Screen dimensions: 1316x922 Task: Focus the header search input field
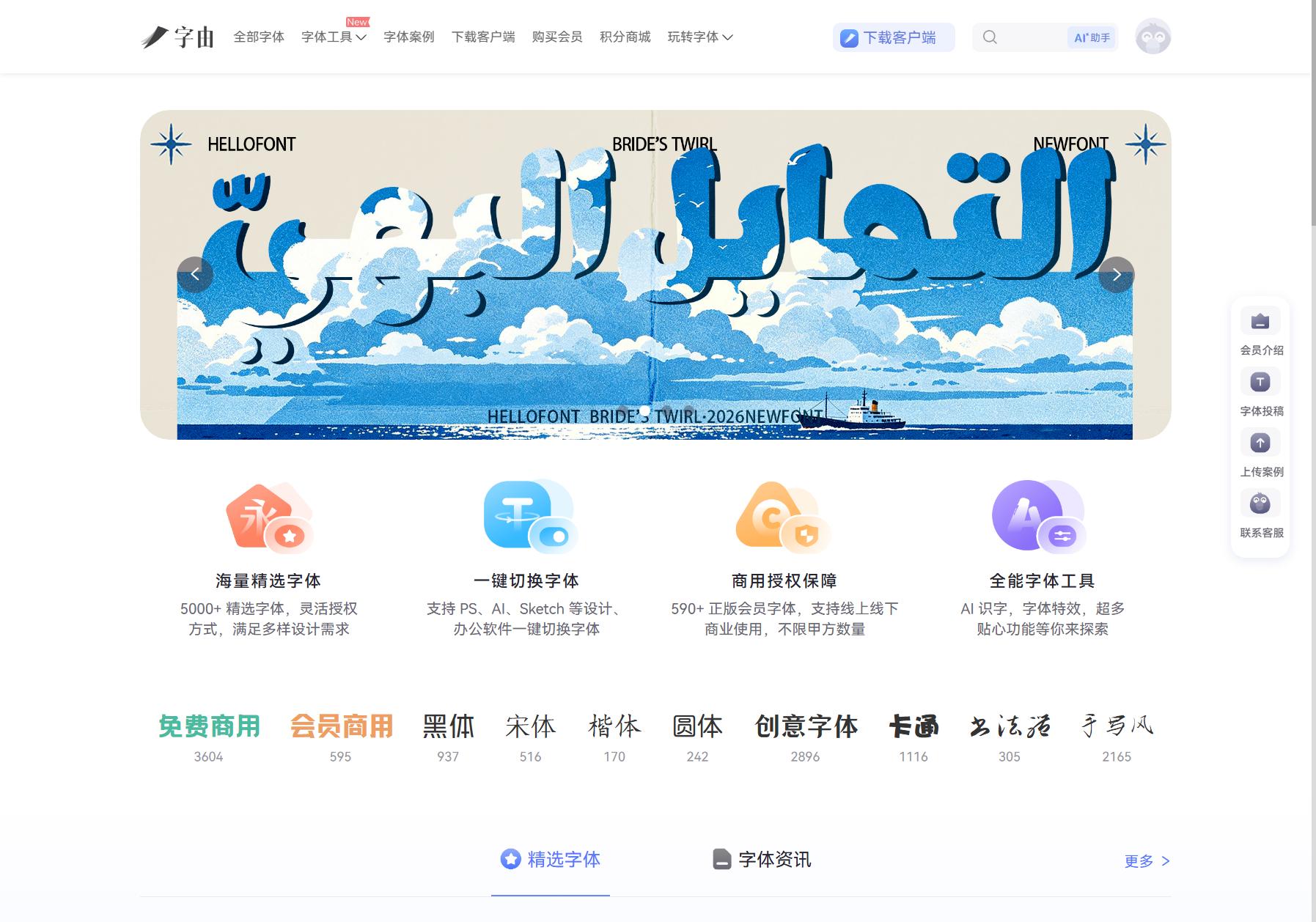pos(1032,37)
